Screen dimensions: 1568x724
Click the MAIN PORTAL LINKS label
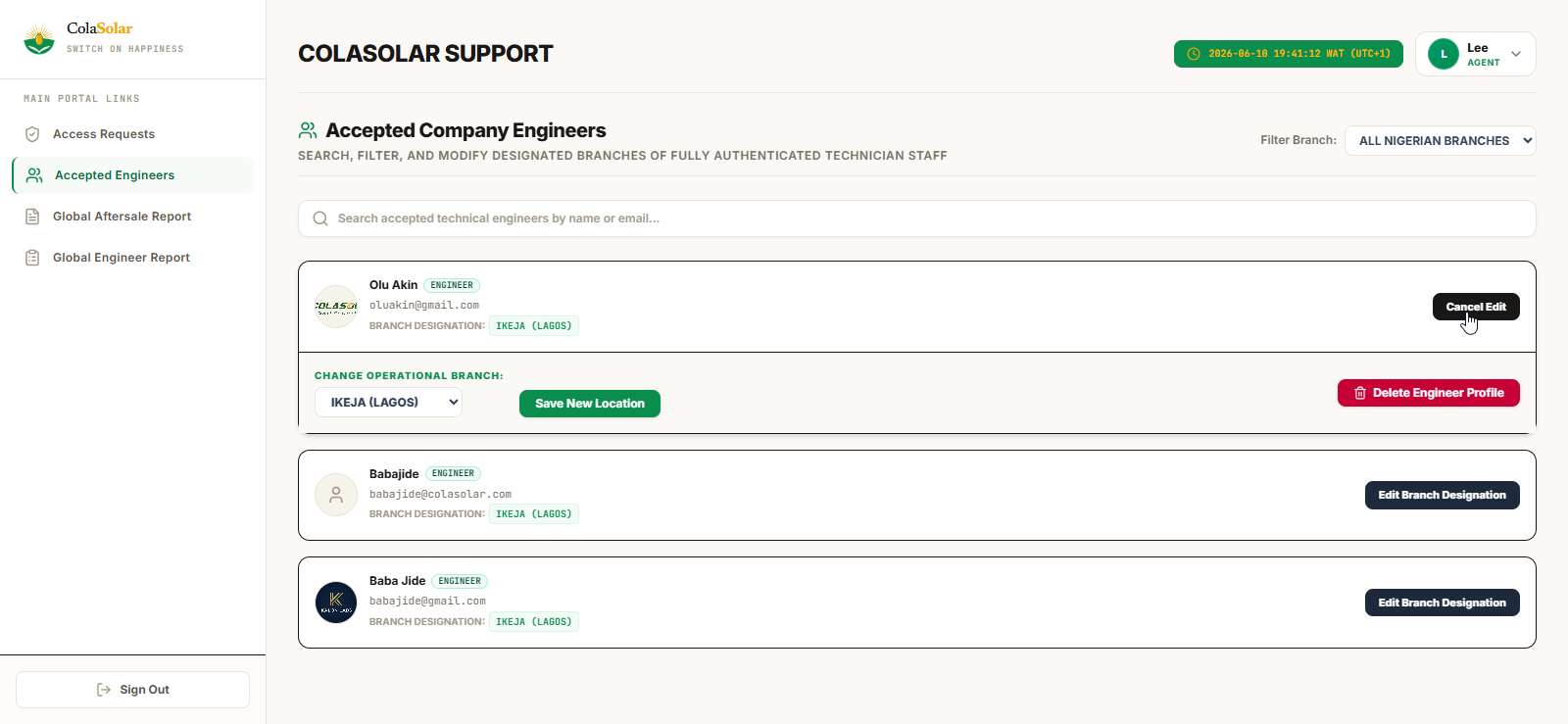pos(81,99)
